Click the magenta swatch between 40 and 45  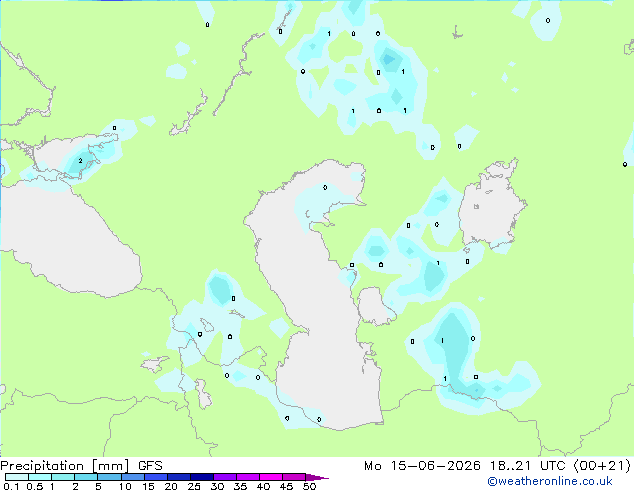click(271, 477)
